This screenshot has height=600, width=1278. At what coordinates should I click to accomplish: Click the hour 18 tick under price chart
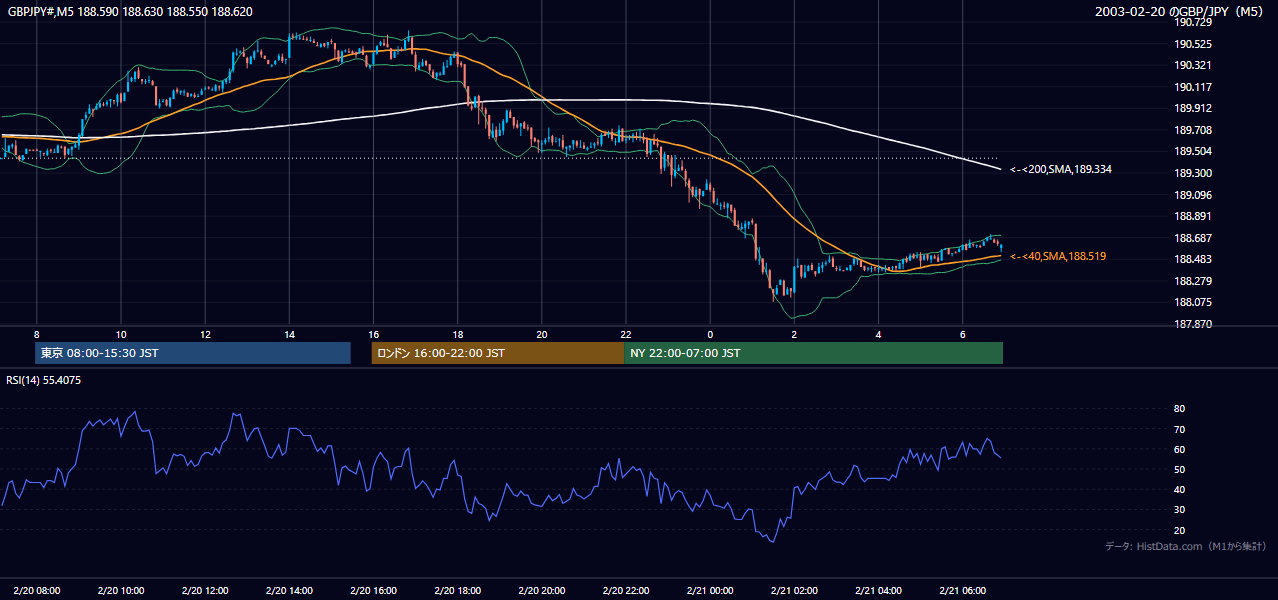(x=457, y=334)
